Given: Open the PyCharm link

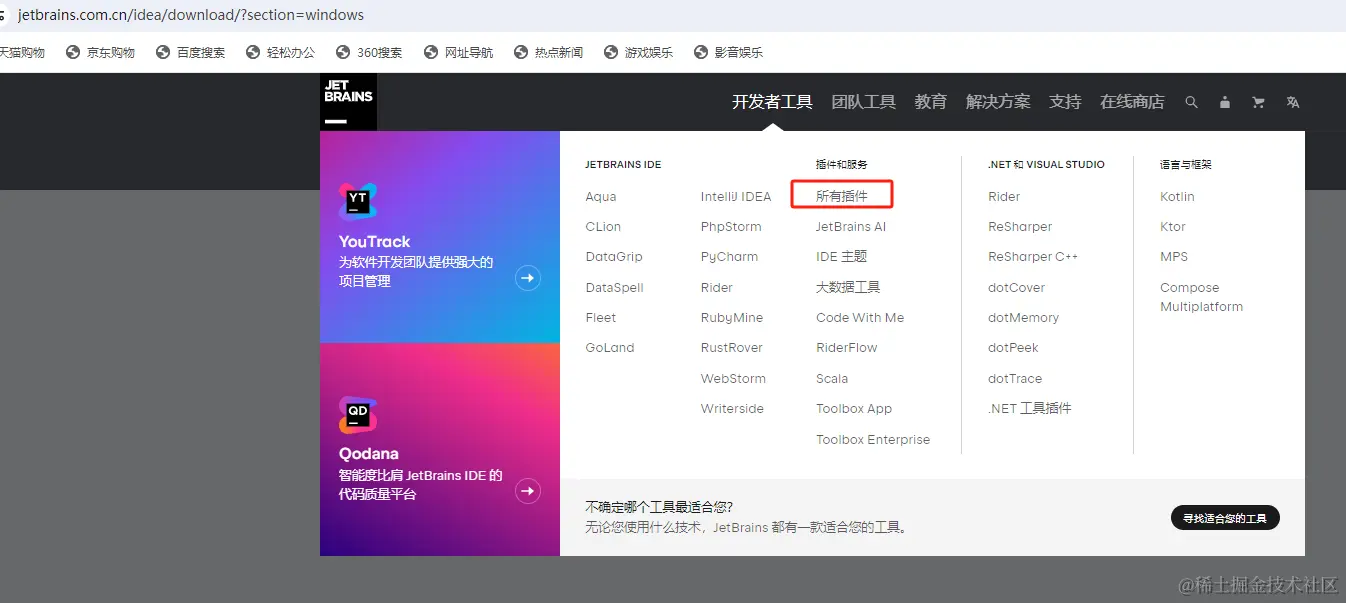Looking at the screenshot, I should click(x=729, y=257).
